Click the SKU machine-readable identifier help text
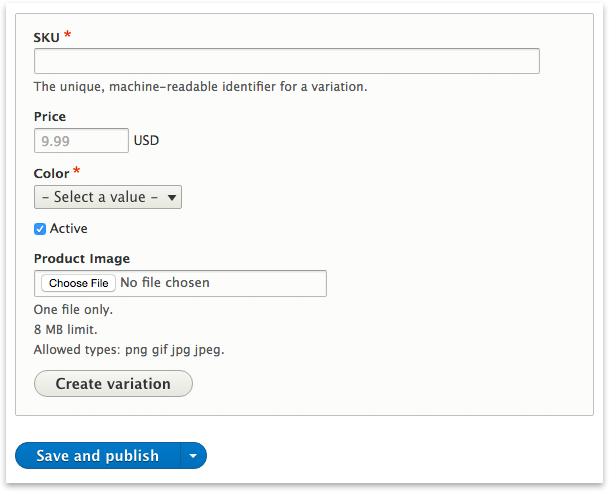Screen dimensions: 609x492 [200, 86]
